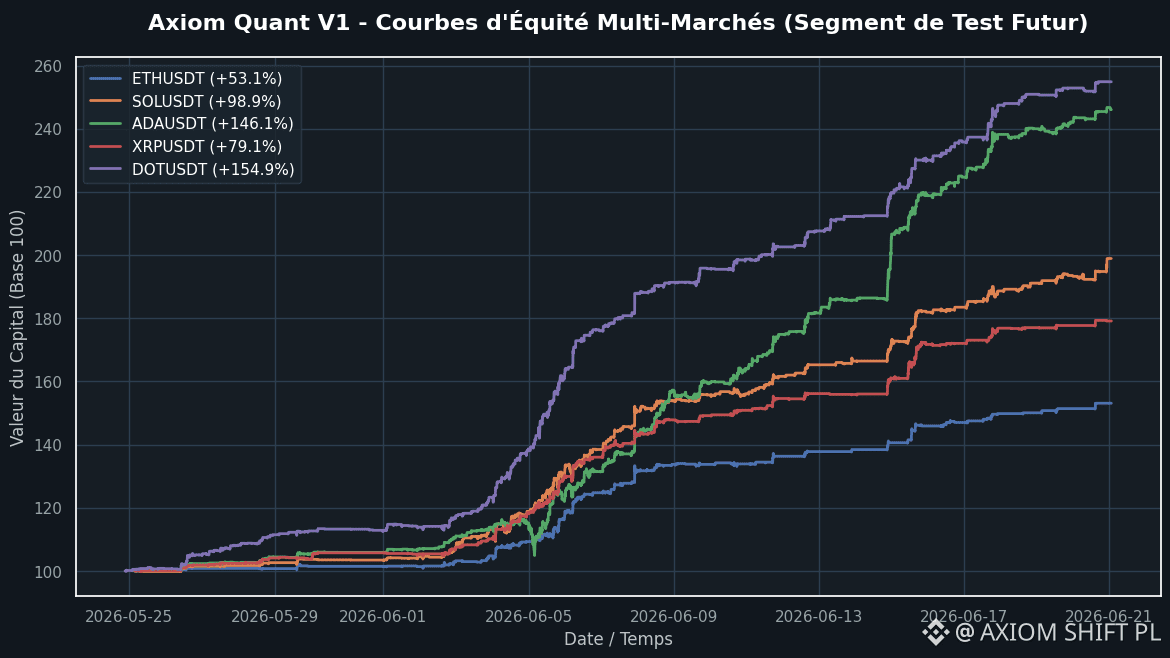Click the endpoint of the green ADAUSDT curve
The height and width of the screenshot is (658, 1170).
coord(1110,110)
